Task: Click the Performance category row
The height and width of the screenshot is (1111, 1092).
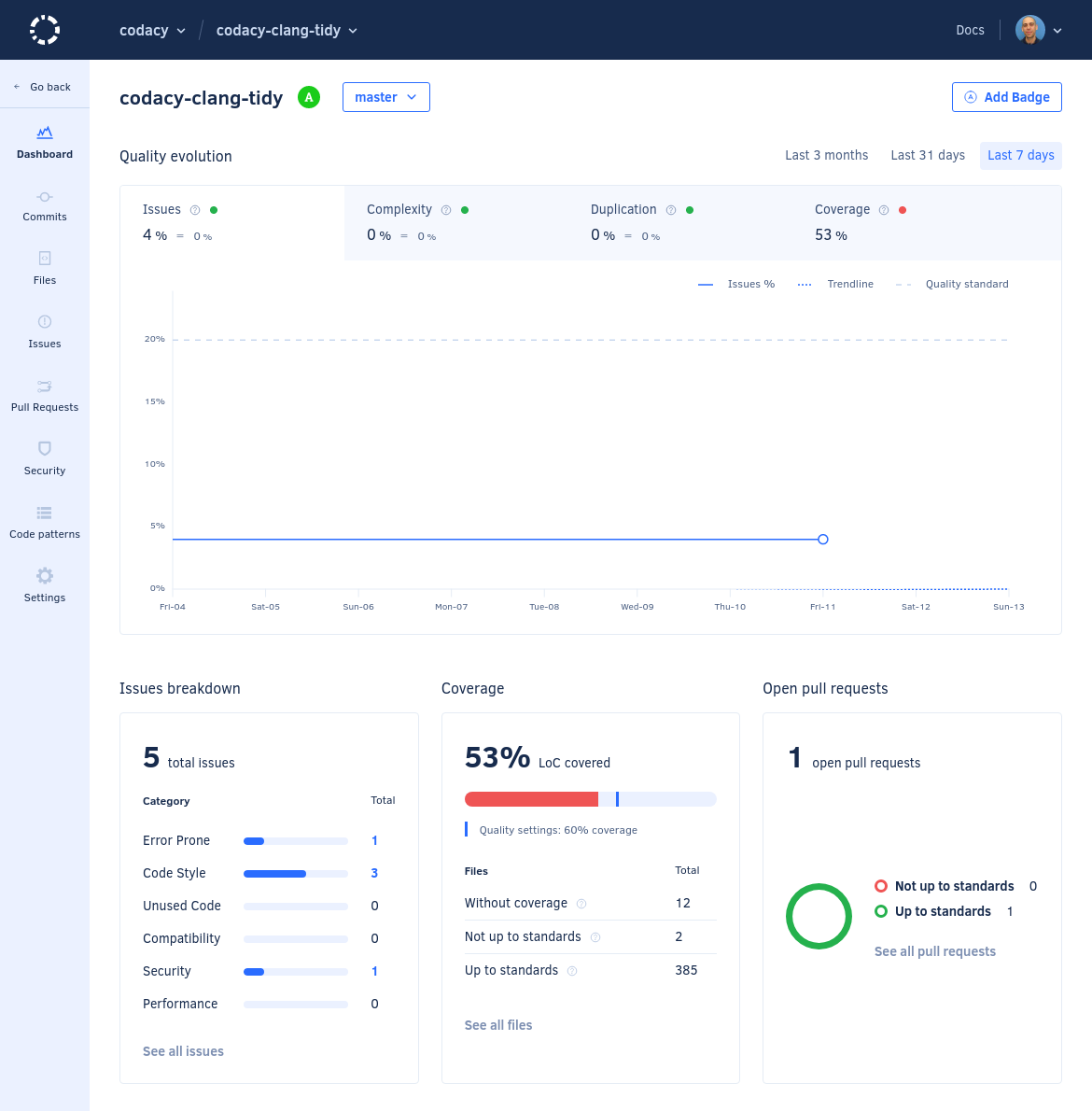Action: [x=269, y=1004]
